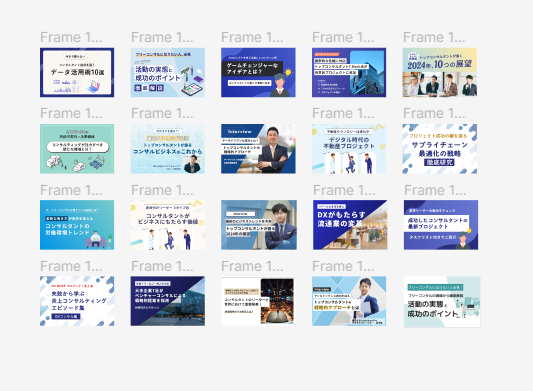Open the ゲームチェンジャーなアイデアとは thumbnail

pyautogui.click(x=258, y=72)
